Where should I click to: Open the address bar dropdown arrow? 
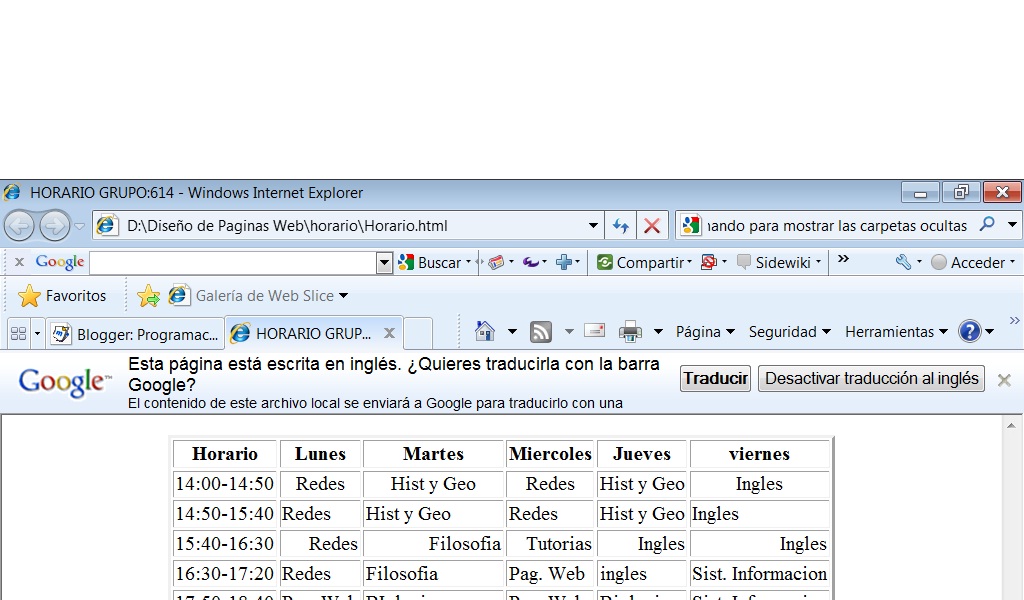pyautogui.click(x=593, y=225)
